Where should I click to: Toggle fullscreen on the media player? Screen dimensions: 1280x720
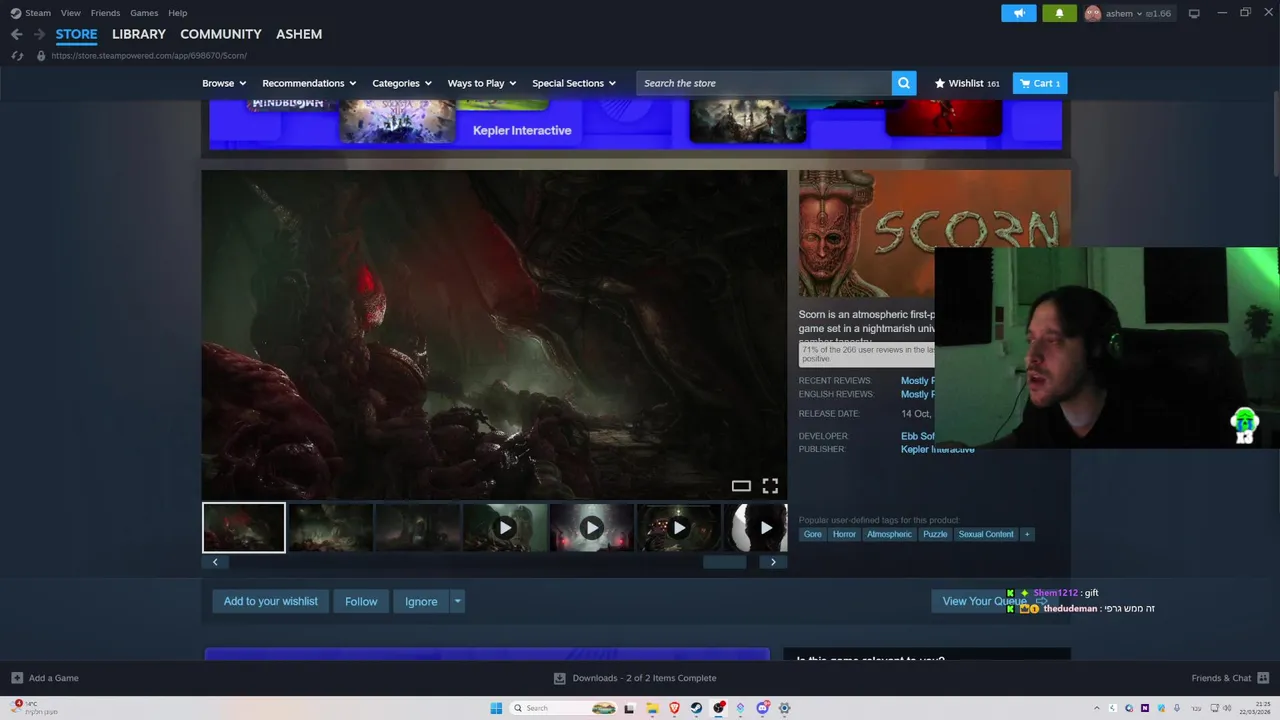[770, 486]
